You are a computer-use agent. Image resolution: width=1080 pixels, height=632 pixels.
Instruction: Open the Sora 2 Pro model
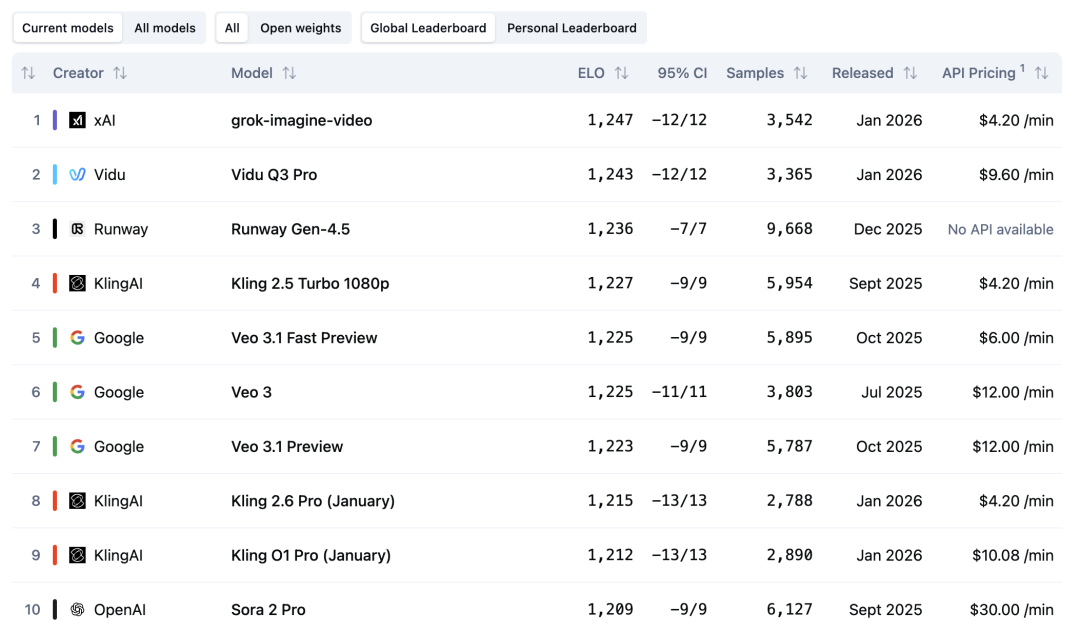268,610
